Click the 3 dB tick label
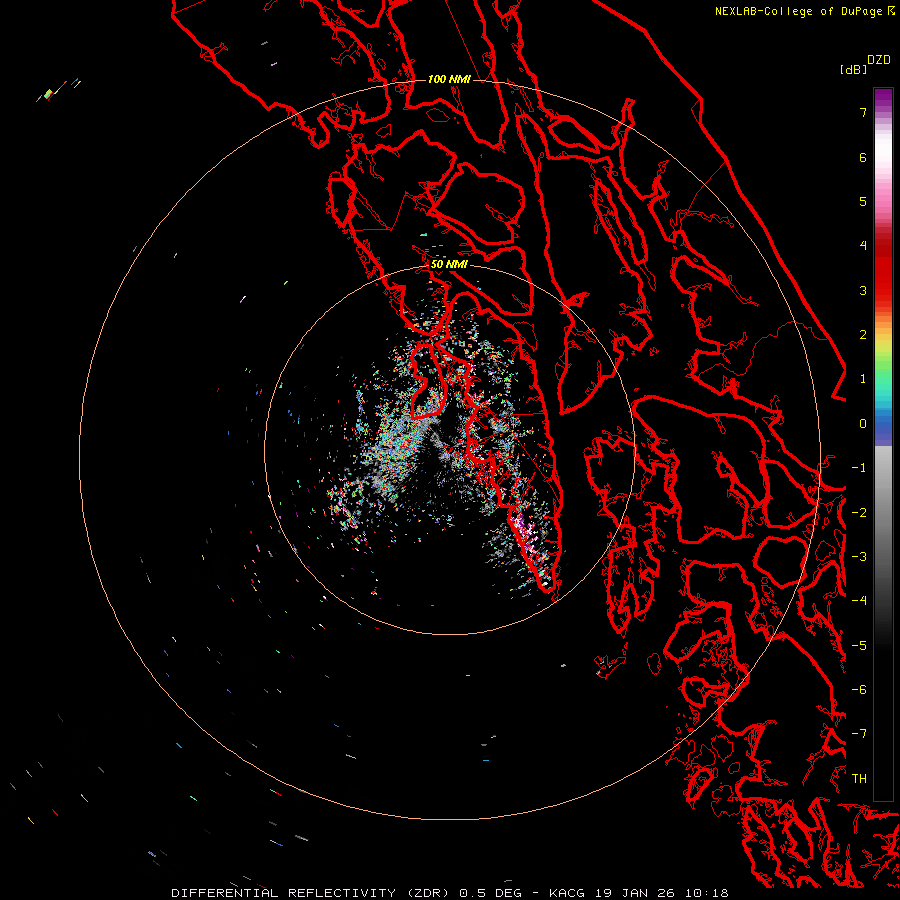The width and height of the screenshot is (900, 900). coord(863,290)
